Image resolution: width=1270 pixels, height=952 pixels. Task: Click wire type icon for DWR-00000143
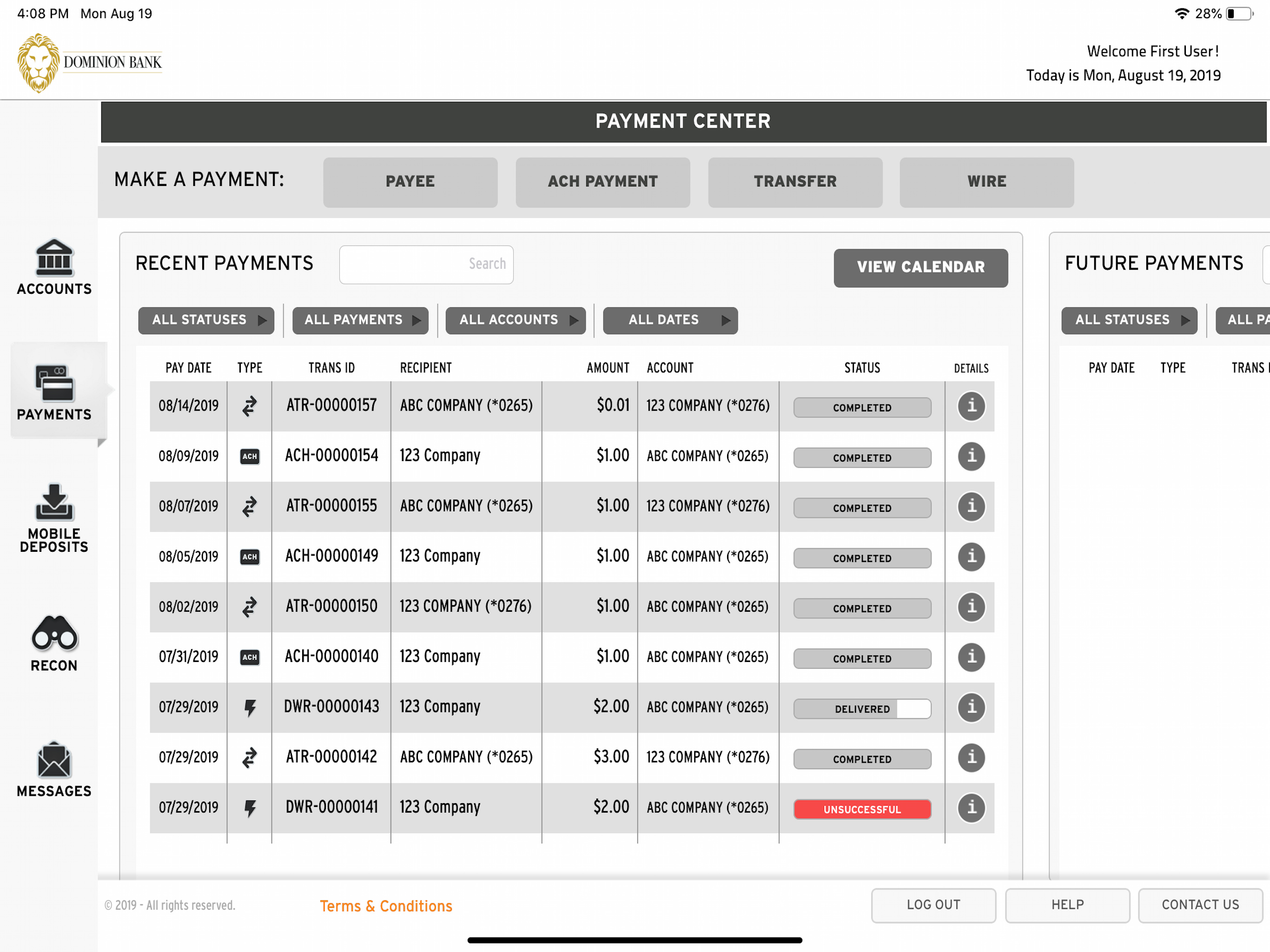click(x=250, y=708)
